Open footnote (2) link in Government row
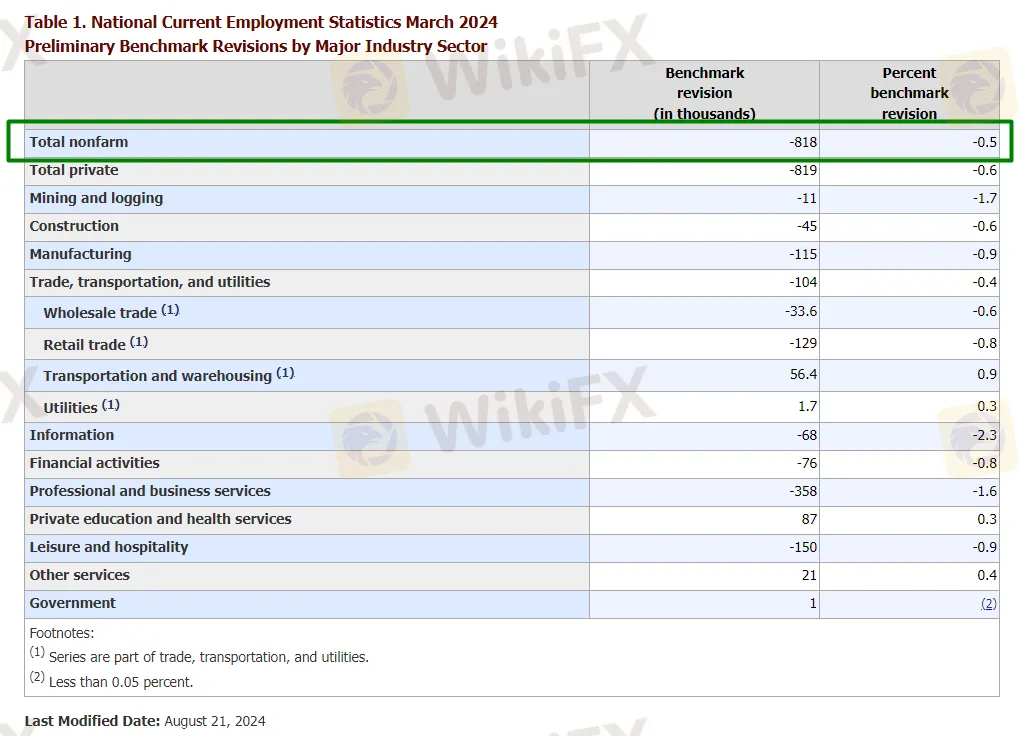1021x736 pixels. pos(988,604)
